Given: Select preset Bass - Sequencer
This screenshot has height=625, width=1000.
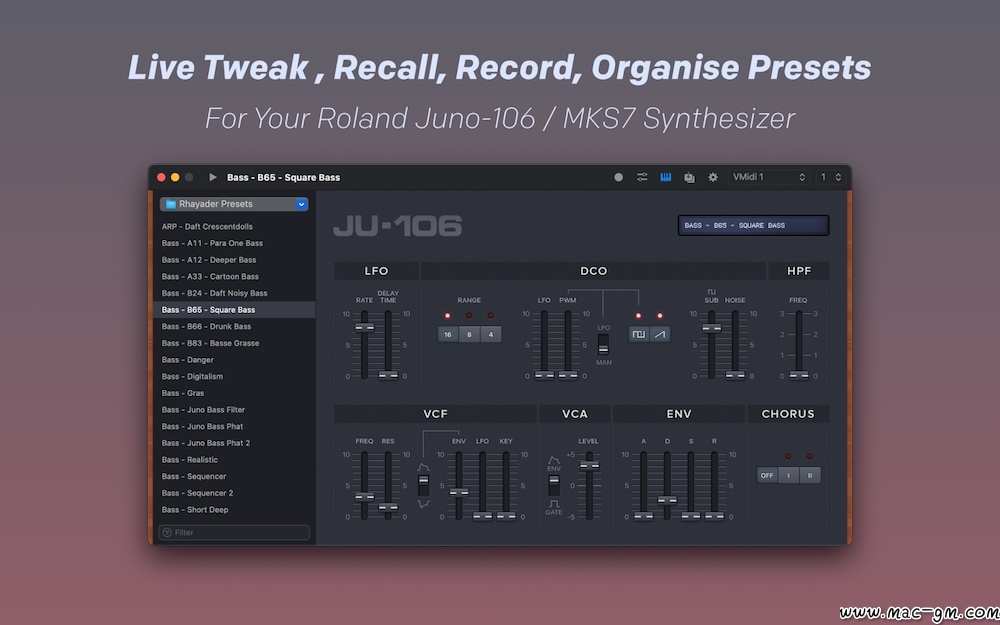Looking at the screenshot, I should pyautogui.click(x=234, y=476).
